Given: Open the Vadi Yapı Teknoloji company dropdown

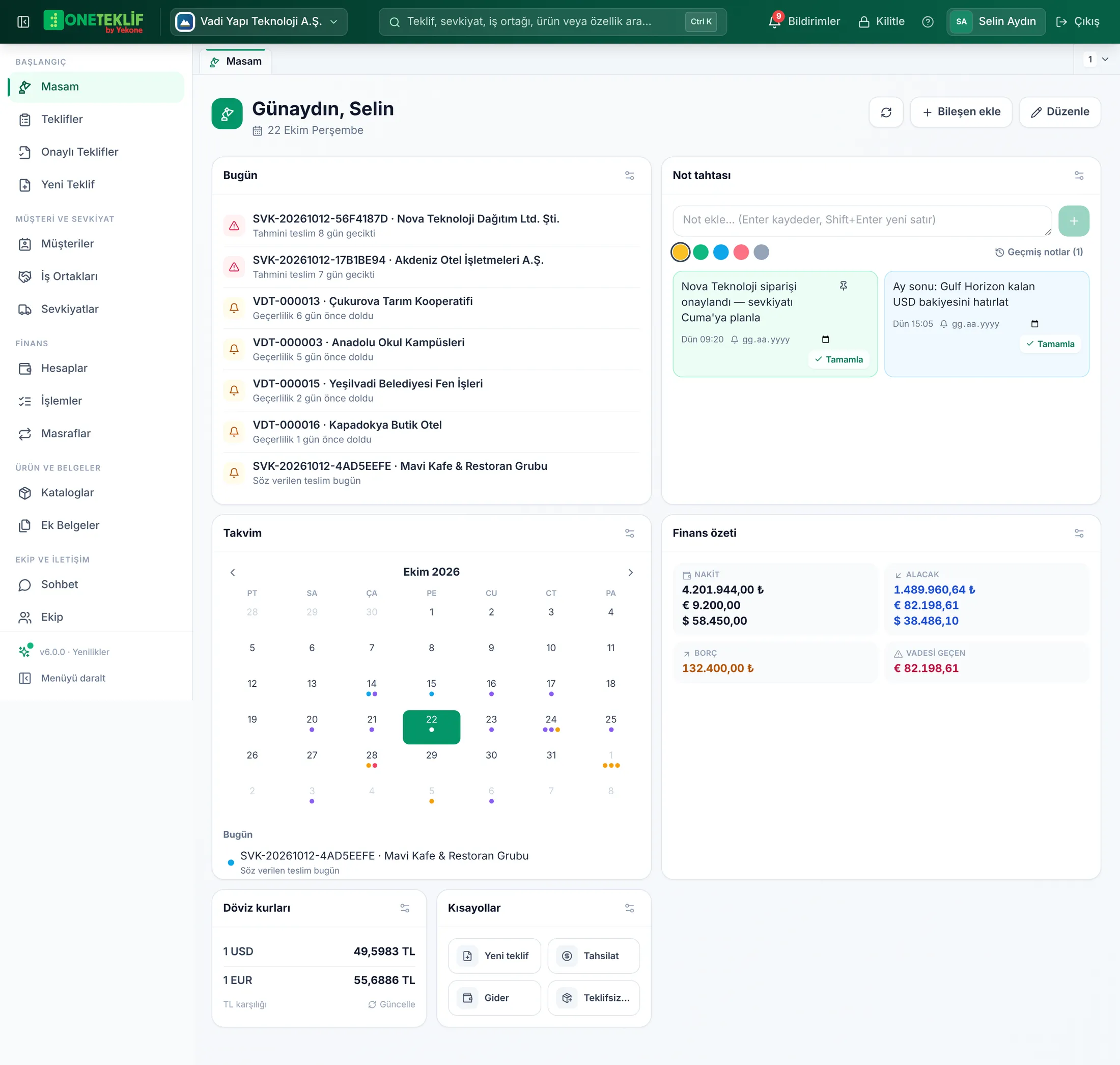Looking at the screenshot, I should 259,21.
